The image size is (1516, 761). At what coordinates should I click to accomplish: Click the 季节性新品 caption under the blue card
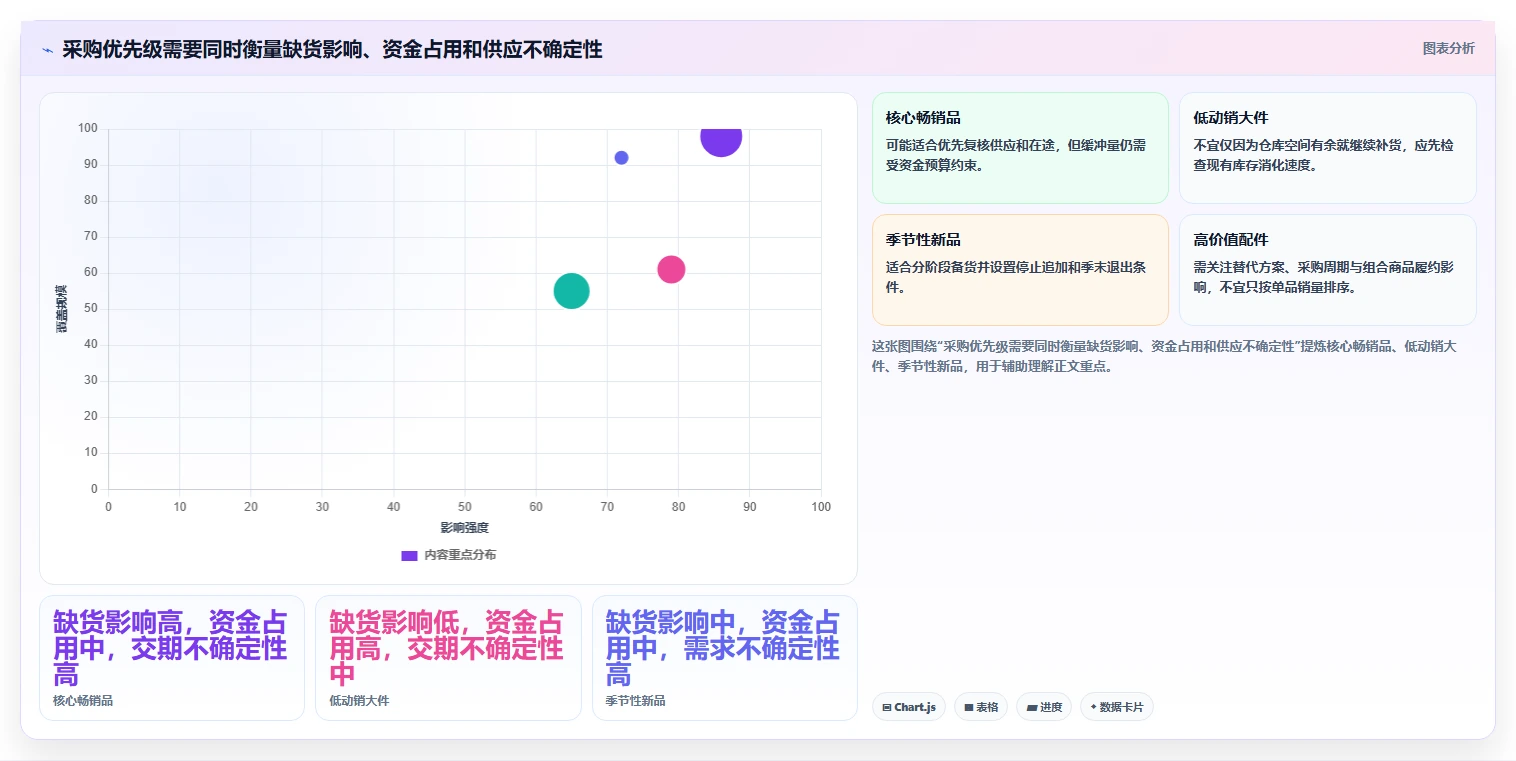click(x=635, y=701)
